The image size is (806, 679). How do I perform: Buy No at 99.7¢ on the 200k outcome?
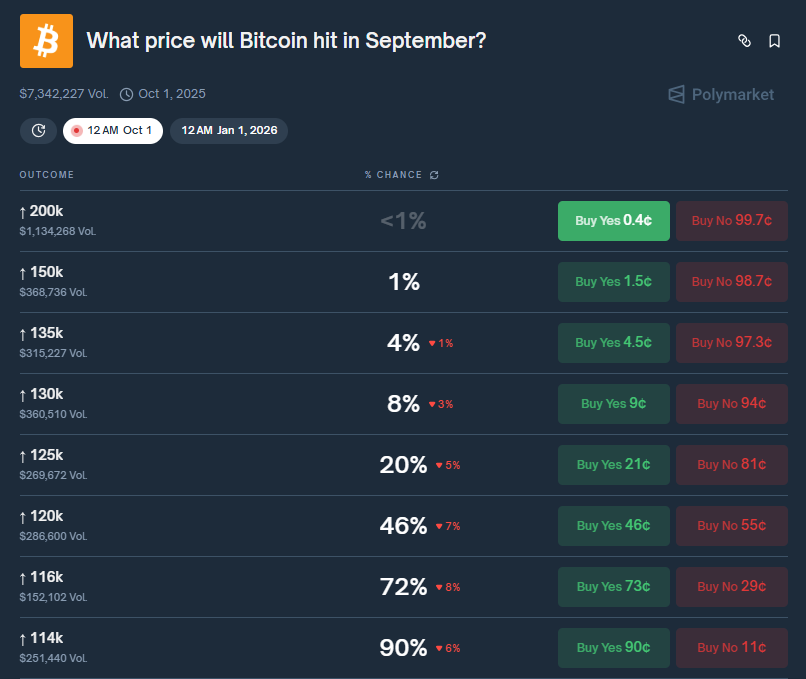pyautogui.click(x=731, y=220)
